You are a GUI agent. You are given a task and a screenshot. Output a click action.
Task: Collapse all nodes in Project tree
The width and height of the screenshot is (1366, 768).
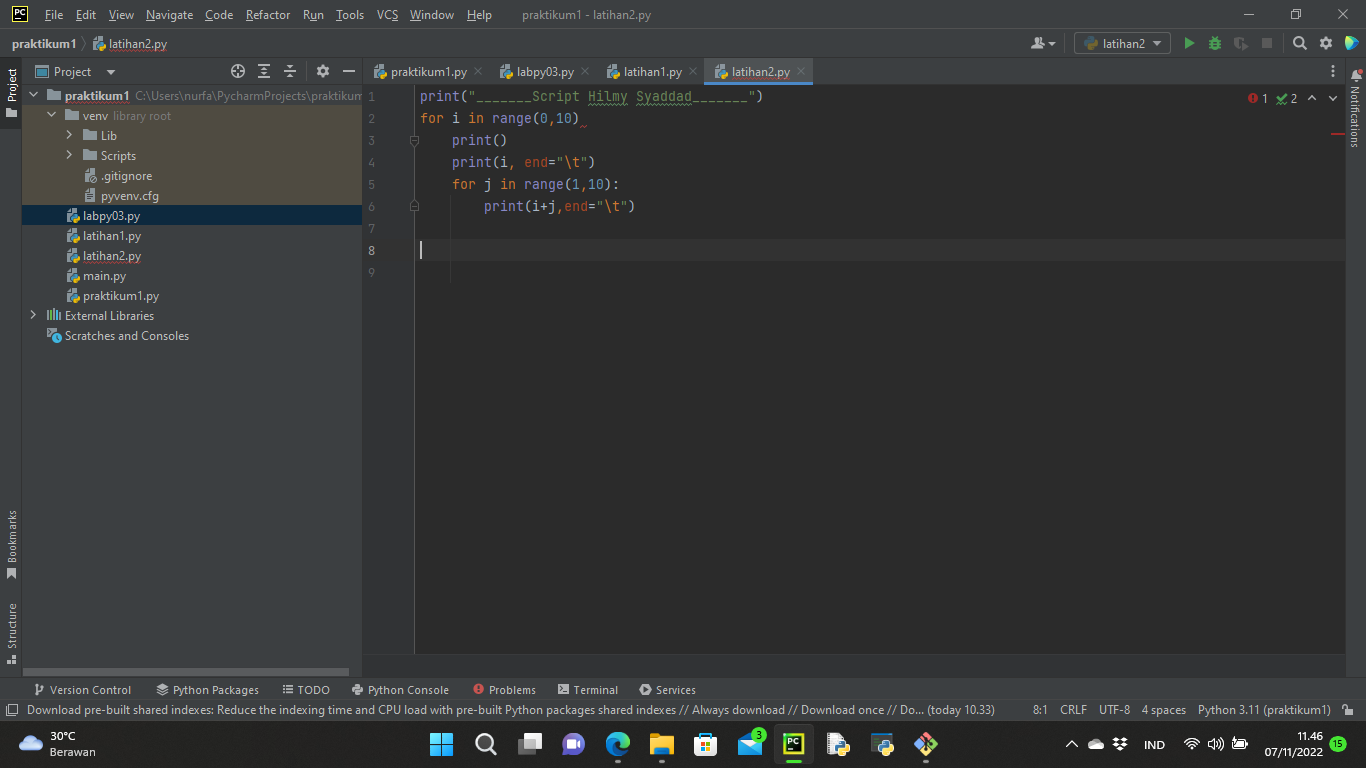(x=291, y=71)
